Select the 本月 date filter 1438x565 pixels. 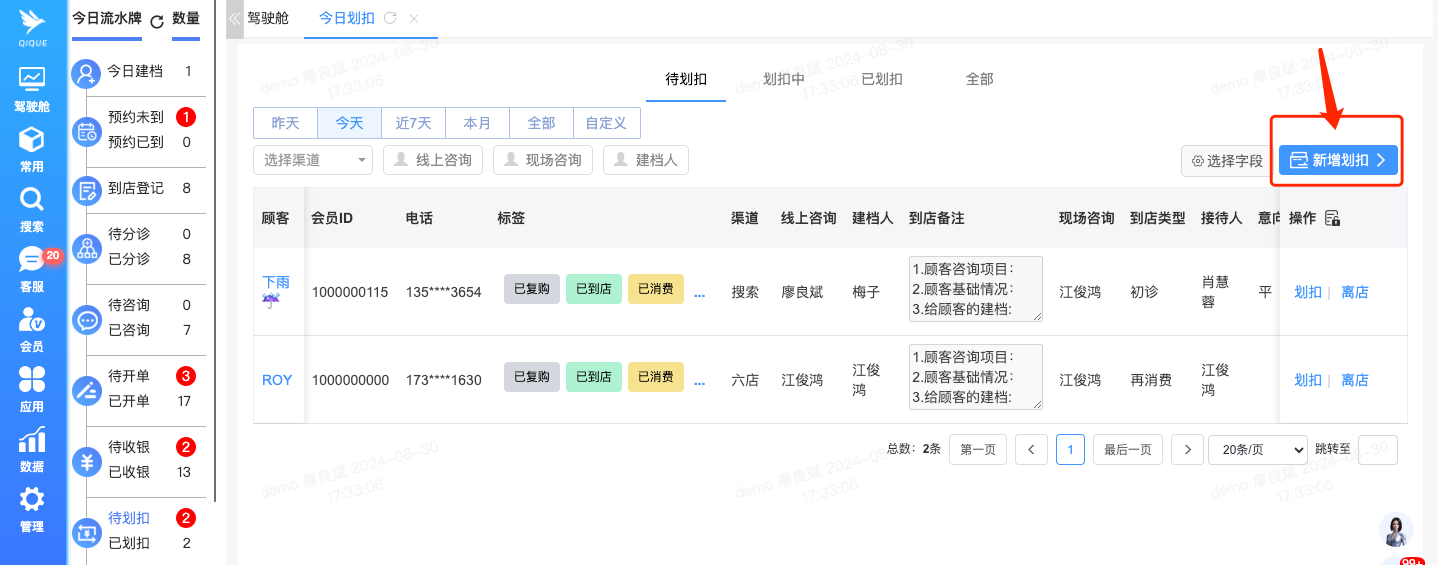(x=477, y=123)
